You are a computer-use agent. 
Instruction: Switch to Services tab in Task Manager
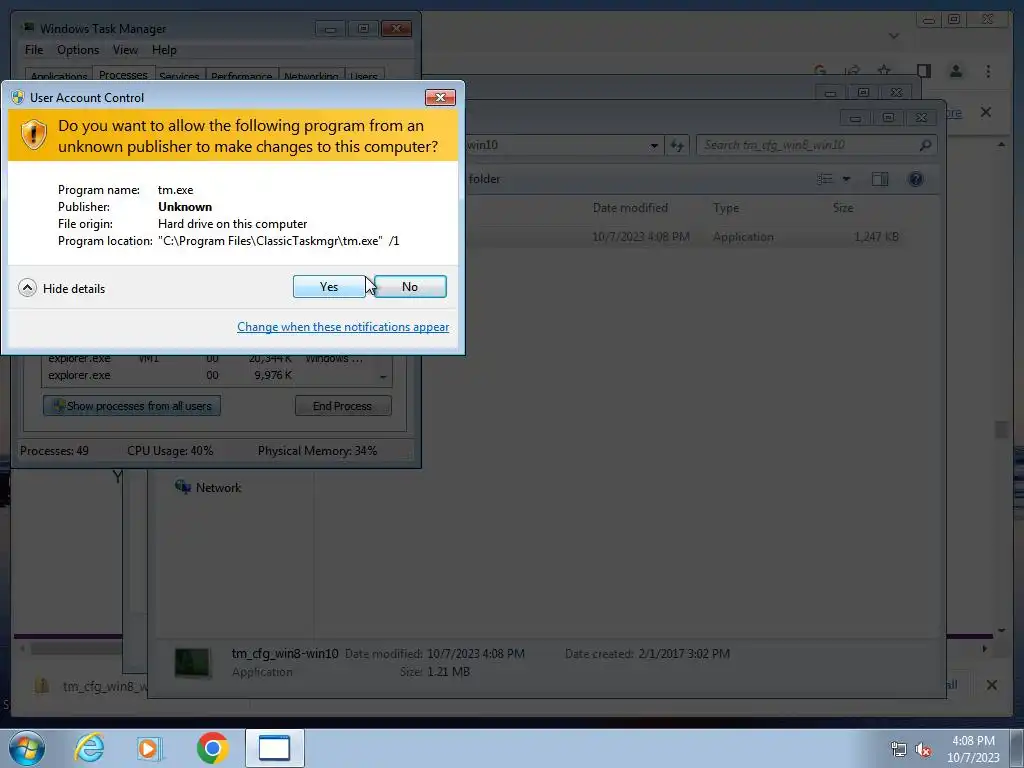180,76
